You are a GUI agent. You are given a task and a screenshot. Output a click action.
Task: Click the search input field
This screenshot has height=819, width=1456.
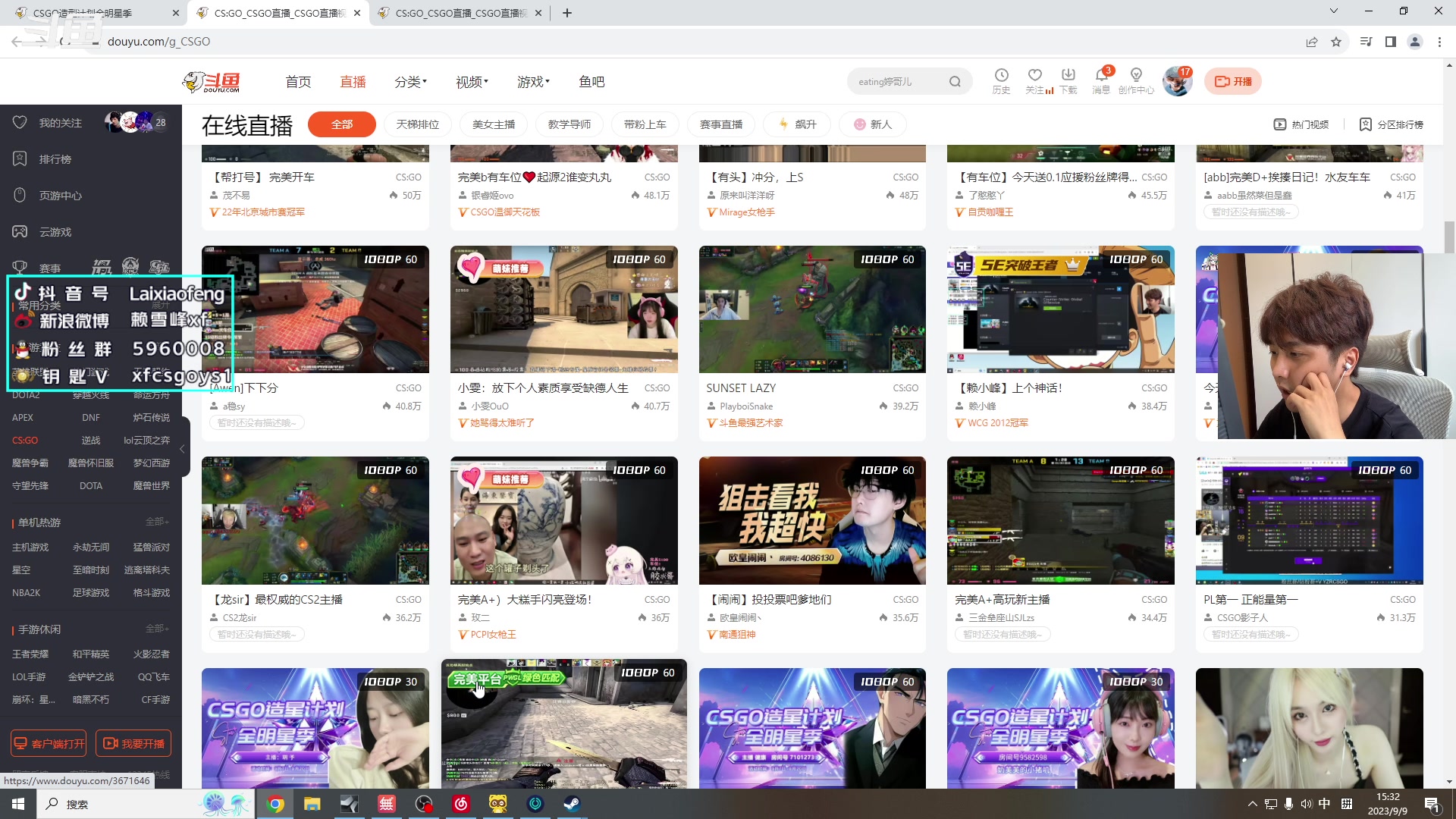899,81
